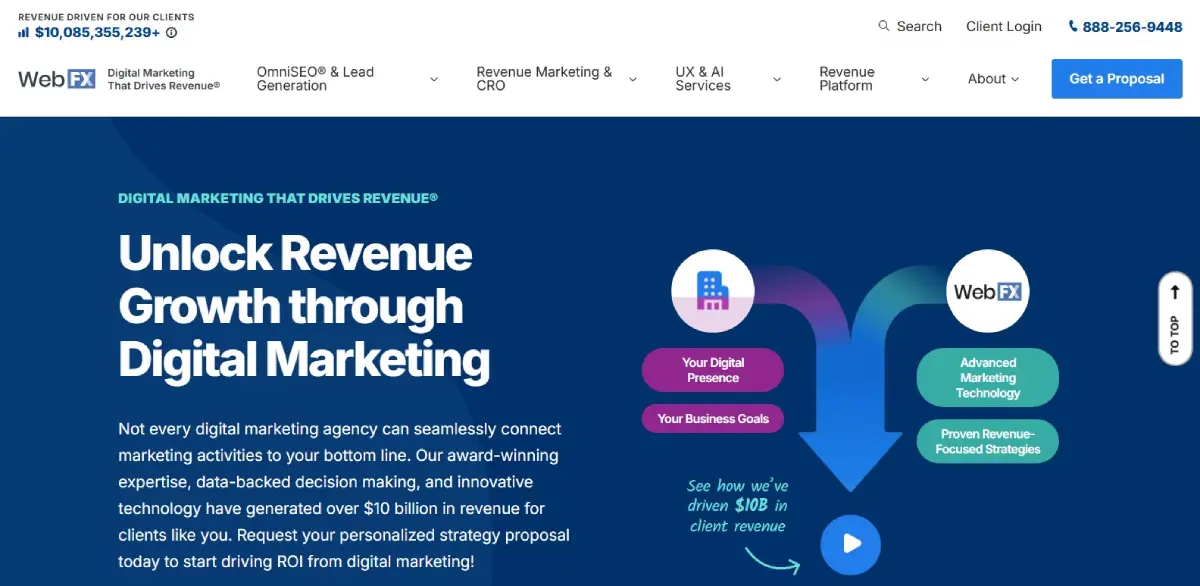
Task: Click the bar chart icon beside revenue counter
Action: point(24,32)
